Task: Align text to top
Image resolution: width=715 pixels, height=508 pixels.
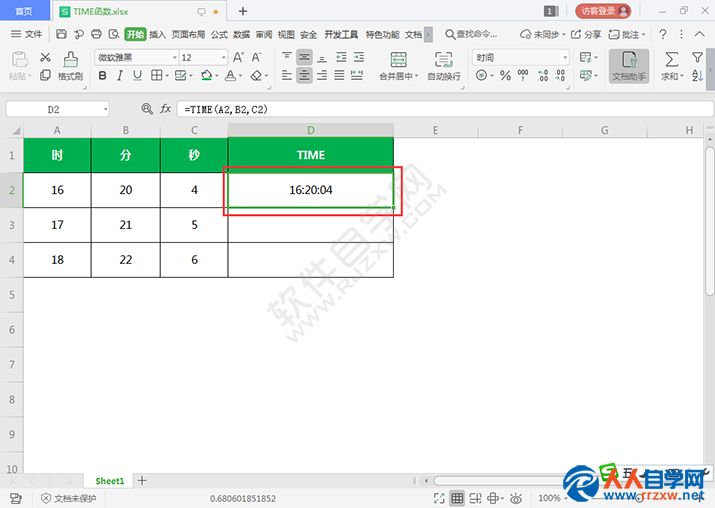Action: tap(287, 57)
